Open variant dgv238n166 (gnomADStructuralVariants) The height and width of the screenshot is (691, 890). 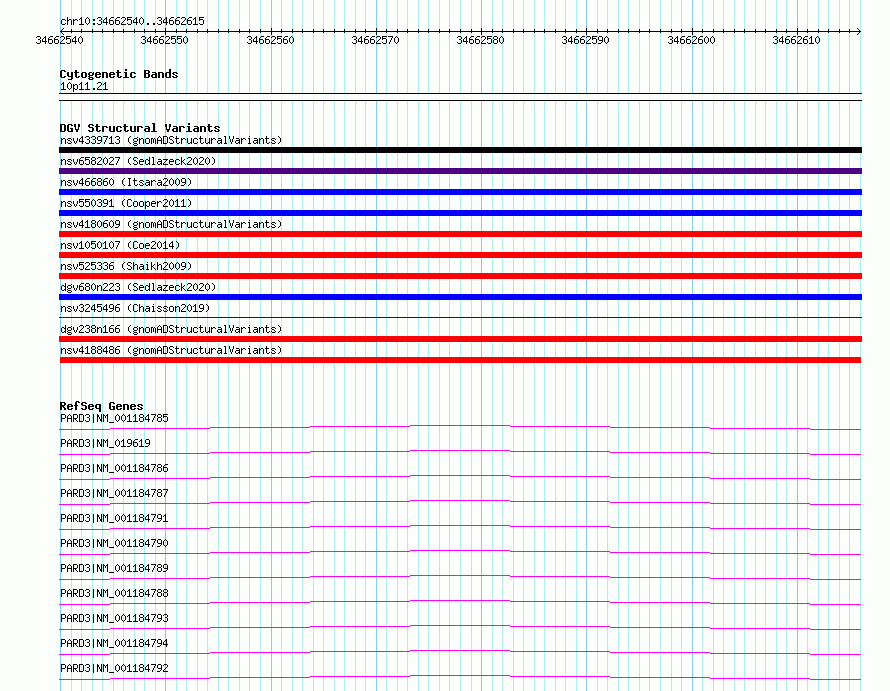(171, 329)
